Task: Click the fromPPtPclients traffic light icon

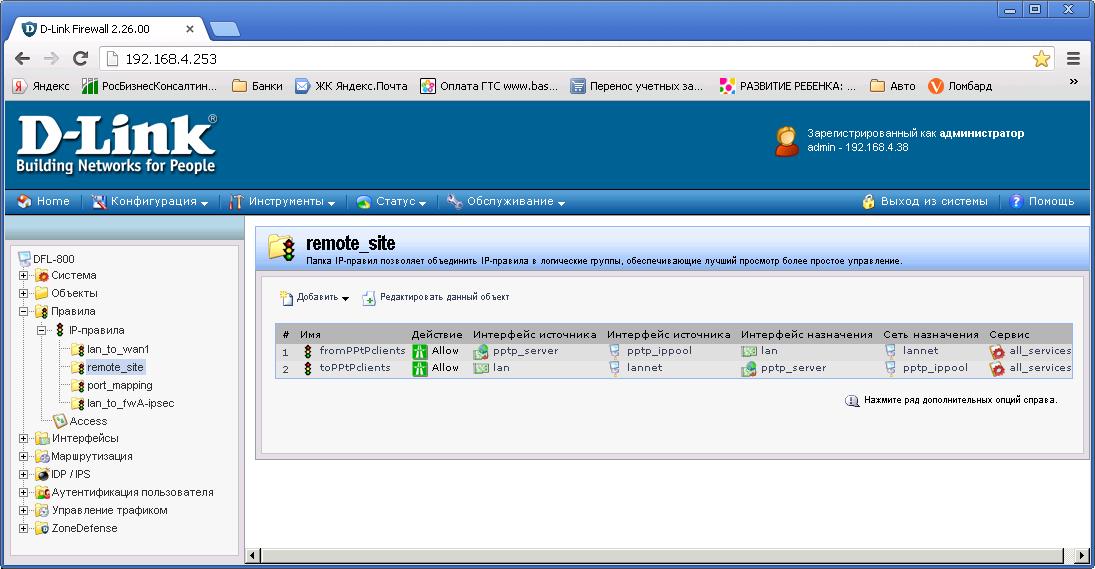Action: click(x=307, y=351)
